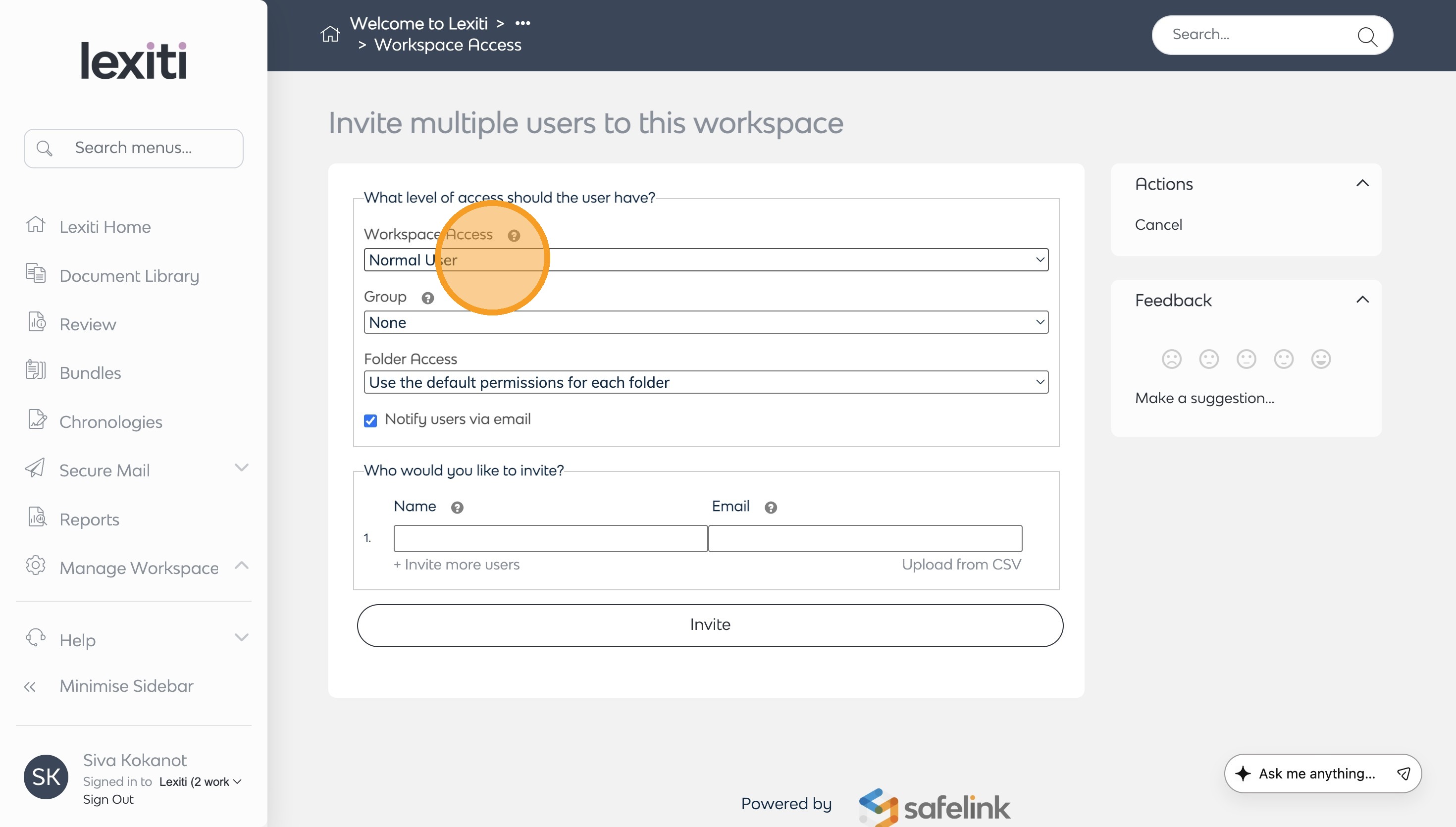
Task: Collapse the Actions panel
Action: [x=1362, y=183]
